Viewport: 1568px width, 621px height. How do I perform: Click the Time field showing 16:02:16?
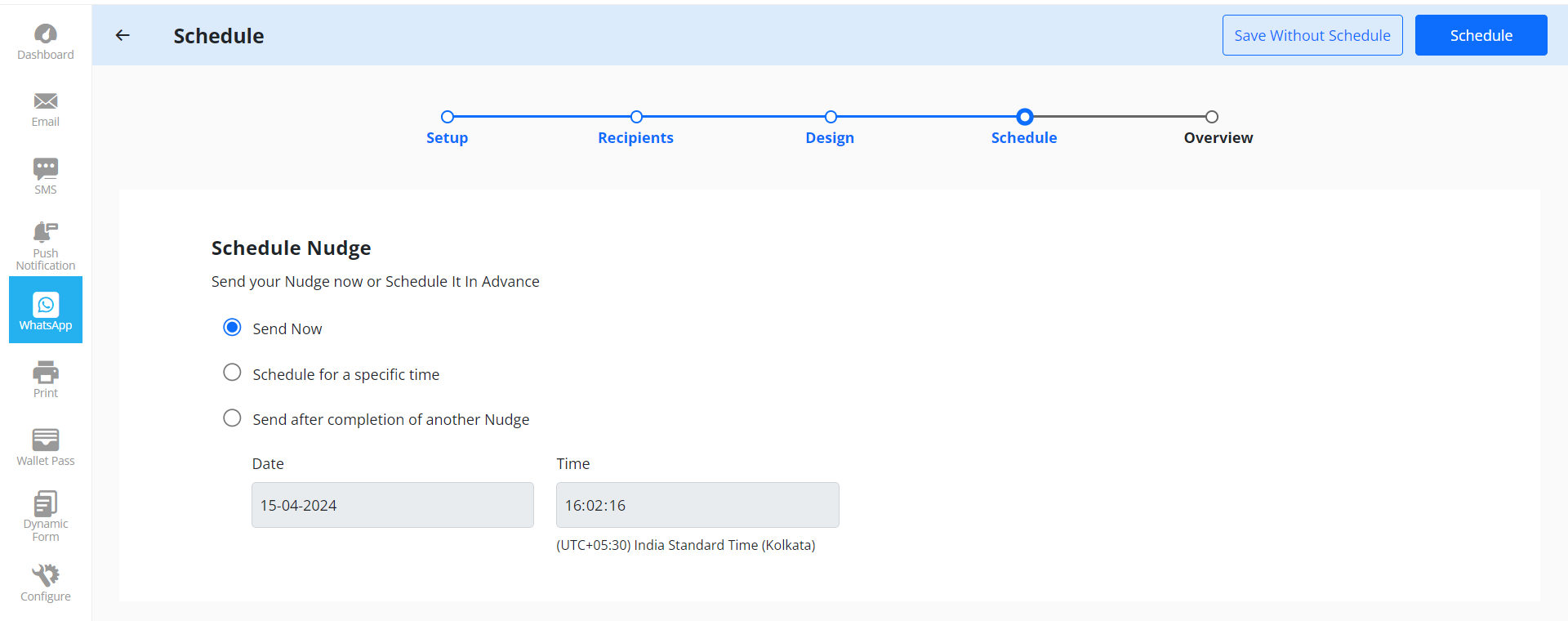click(x=697, y=505)
